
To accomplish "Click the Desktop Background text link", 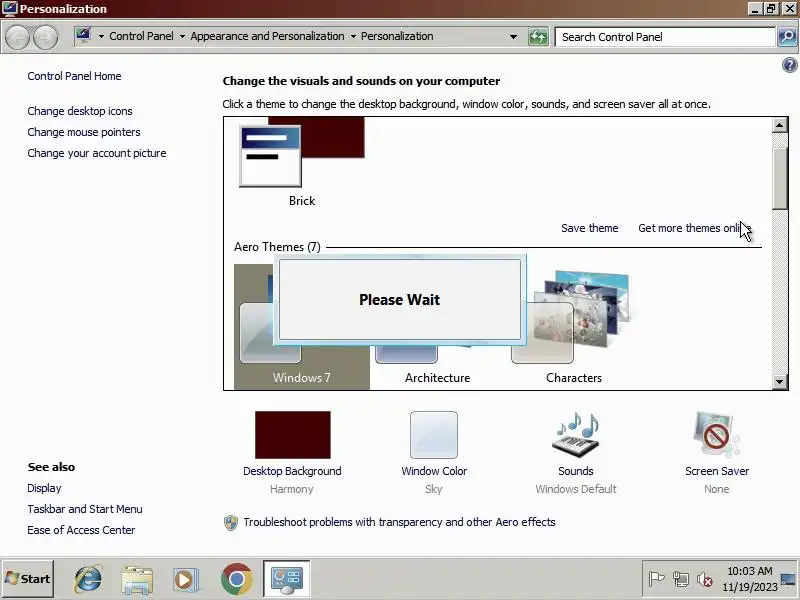I will pos(292,471).
